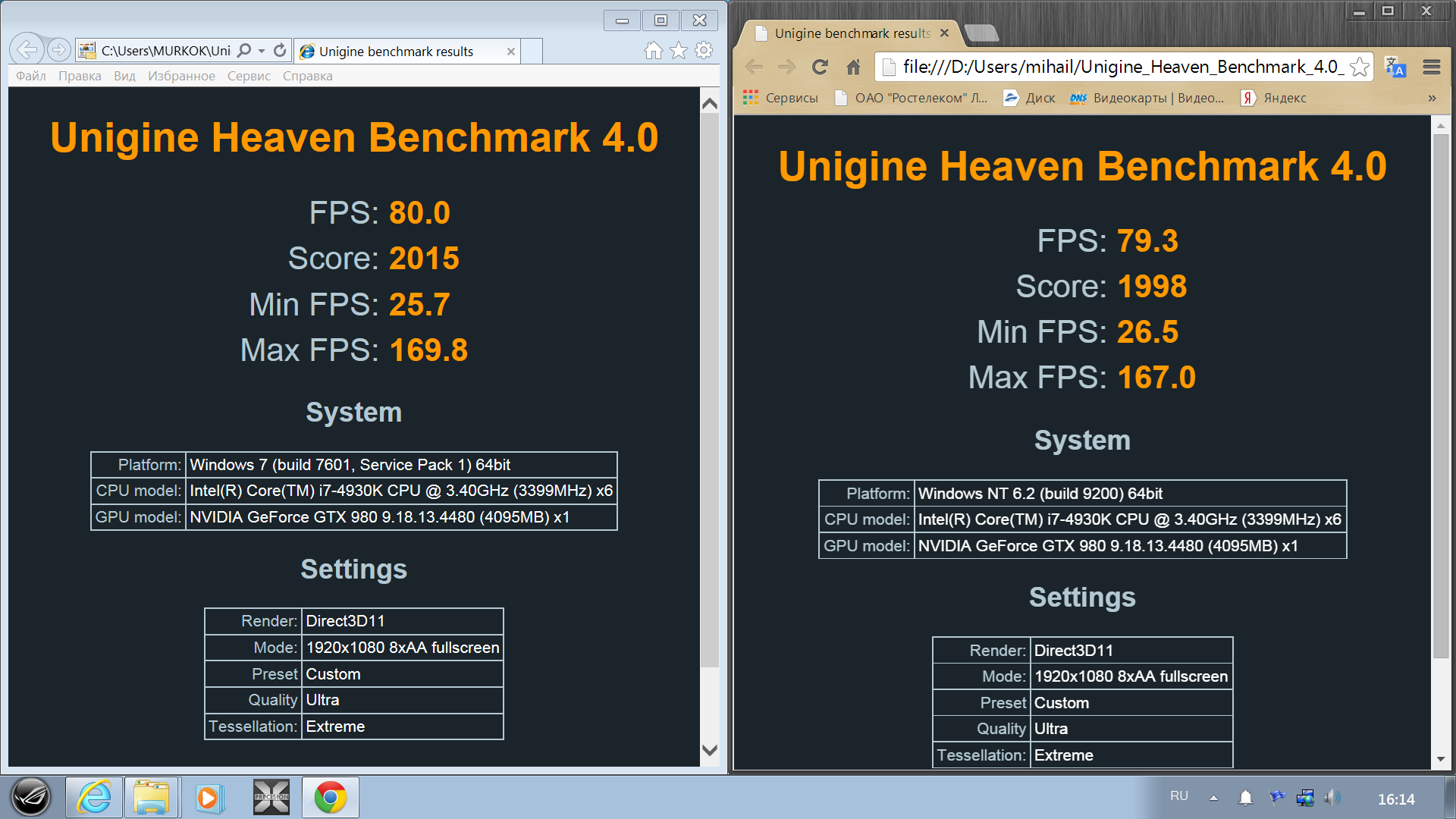
Task: Expand hidden bookmarks chevron in Chrome
Action: click(x=1432, y=98)
